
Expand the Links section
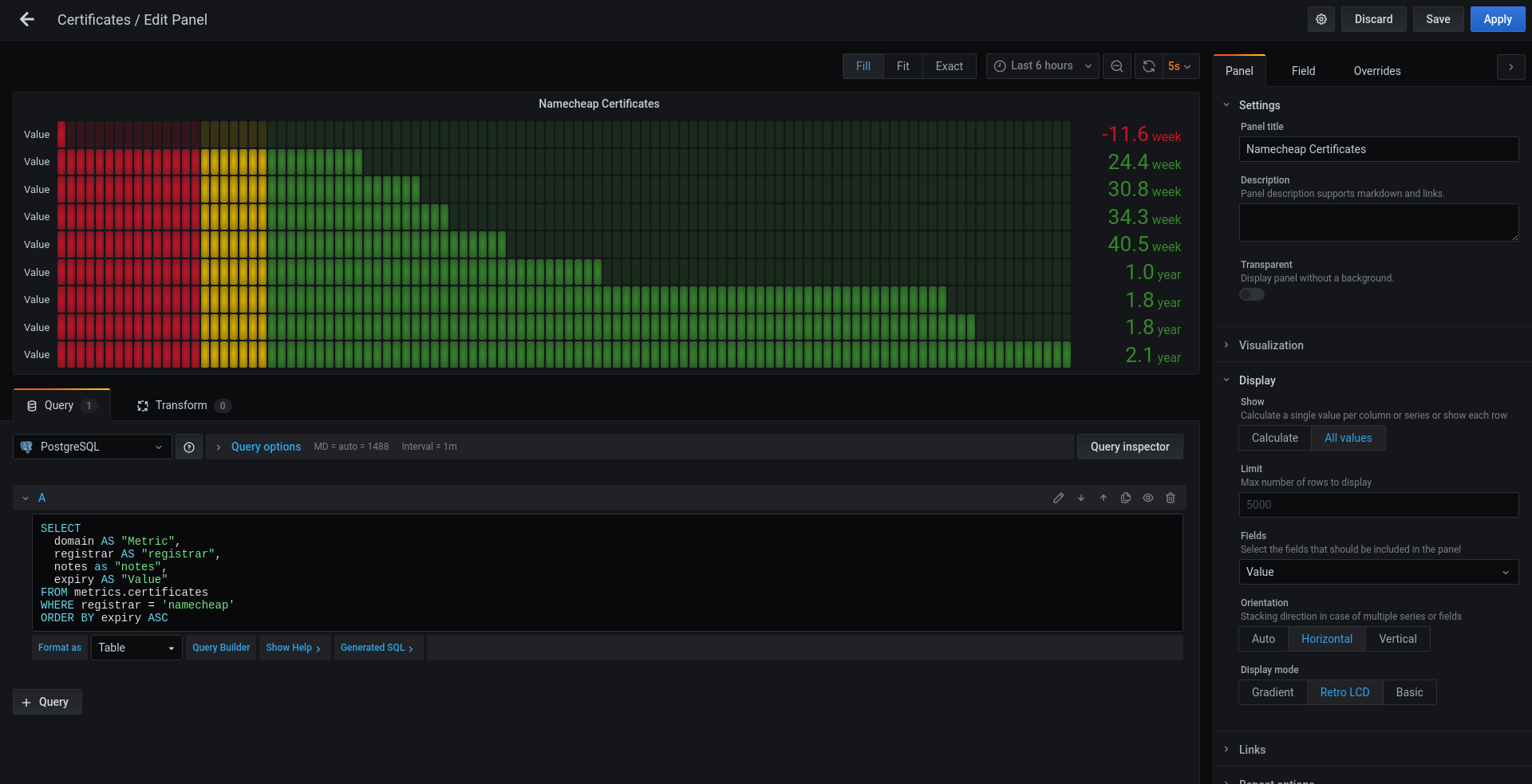(x=1252, y=750)
